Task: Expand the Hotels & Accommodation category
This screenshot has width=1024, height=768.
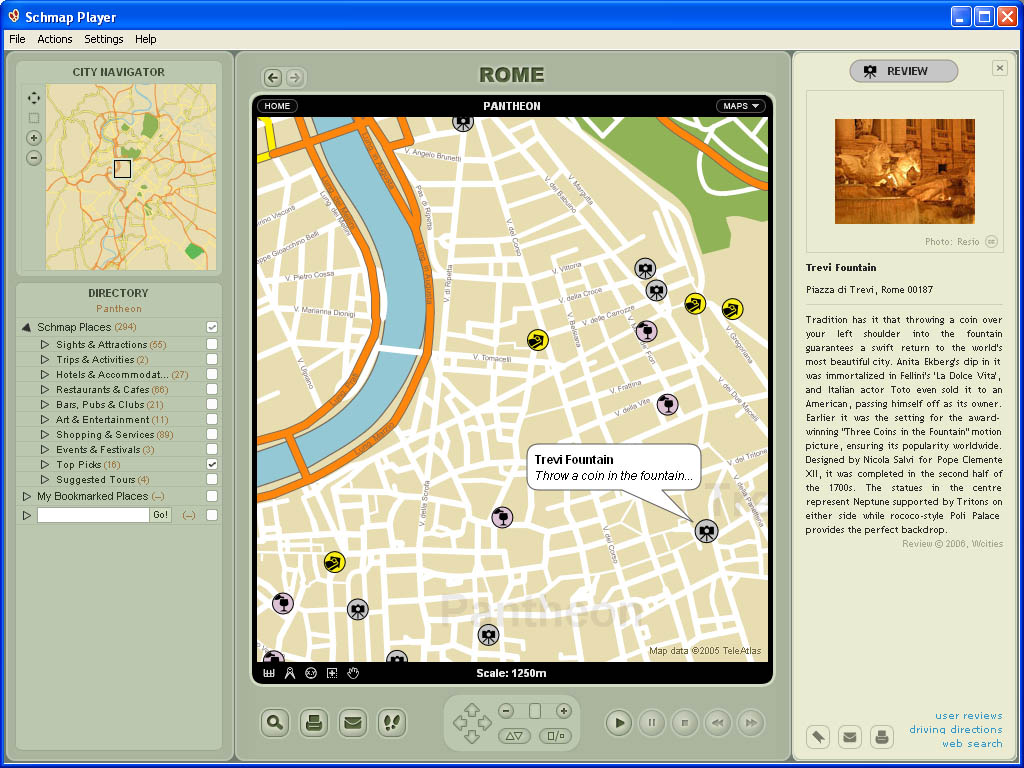Action: tap(45, 375)
